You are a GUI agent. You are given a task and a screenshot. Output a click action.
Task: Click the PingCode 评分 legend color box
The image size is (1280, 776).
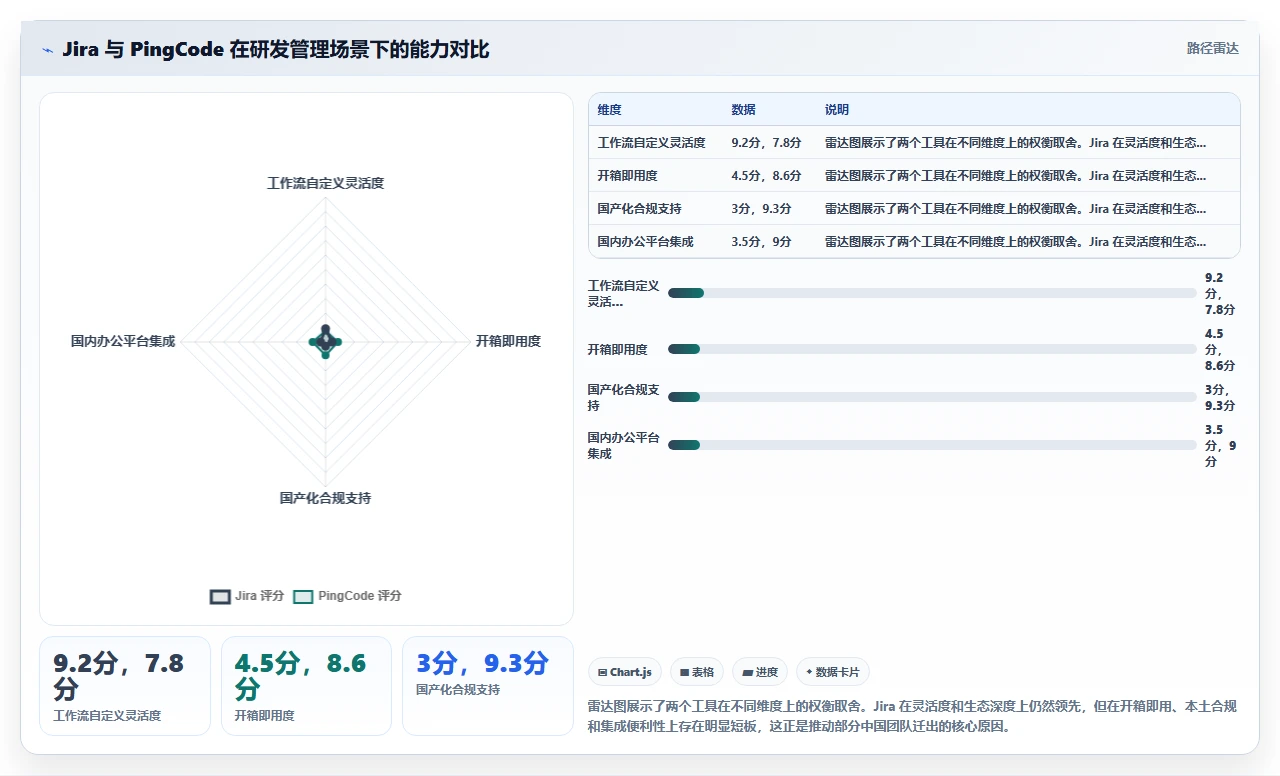point(303,597)
